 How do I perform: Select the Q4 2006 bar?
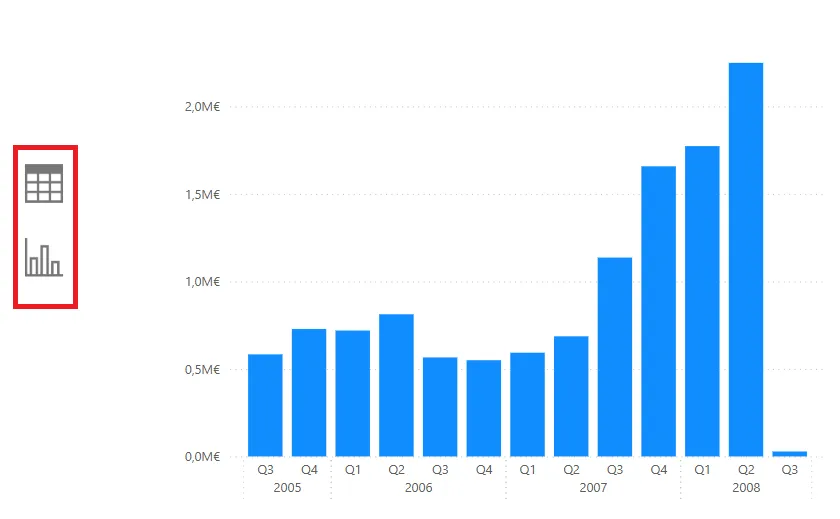[483, 408]
